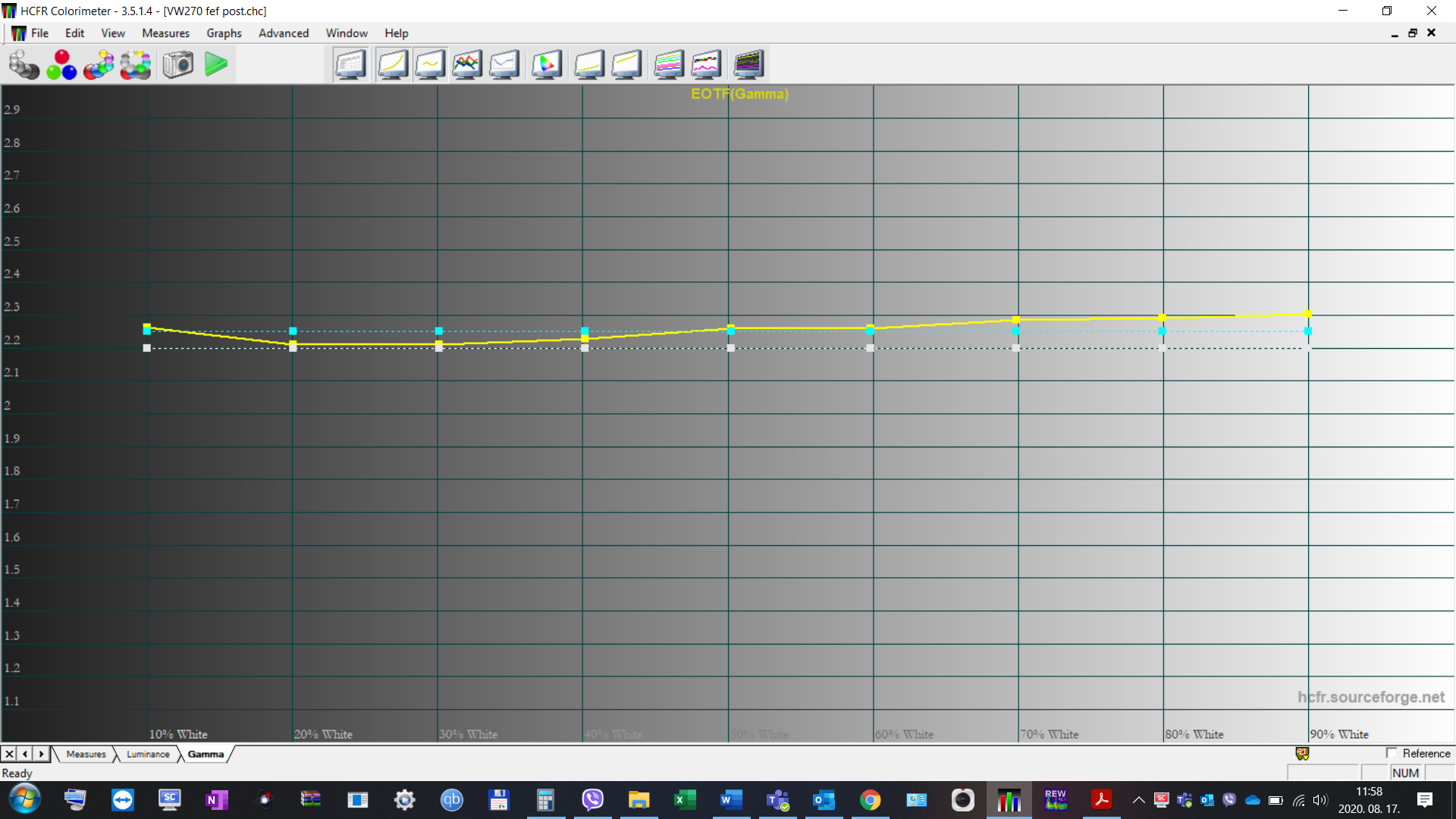Viewport: 1456px width, 819px height.
Task: Switch to the Luminance tab
Action: tap(148, 754)
